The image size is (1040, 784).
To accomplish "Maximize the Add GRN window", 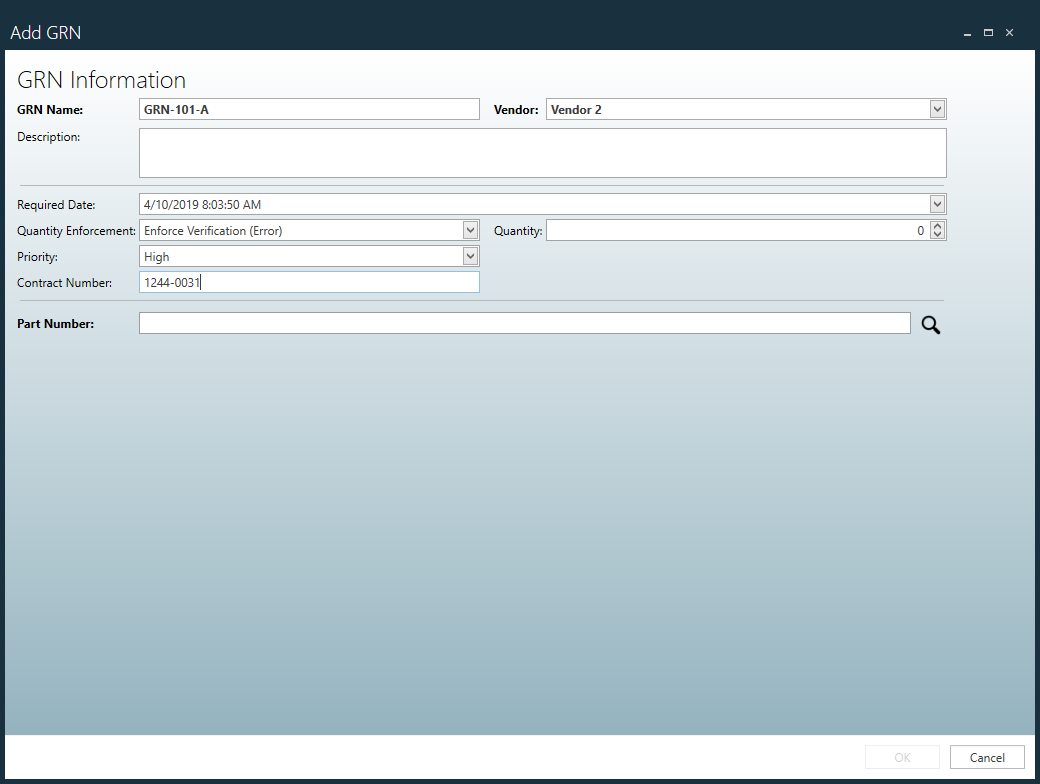I will pyautogui.click(x=988, y=32).
